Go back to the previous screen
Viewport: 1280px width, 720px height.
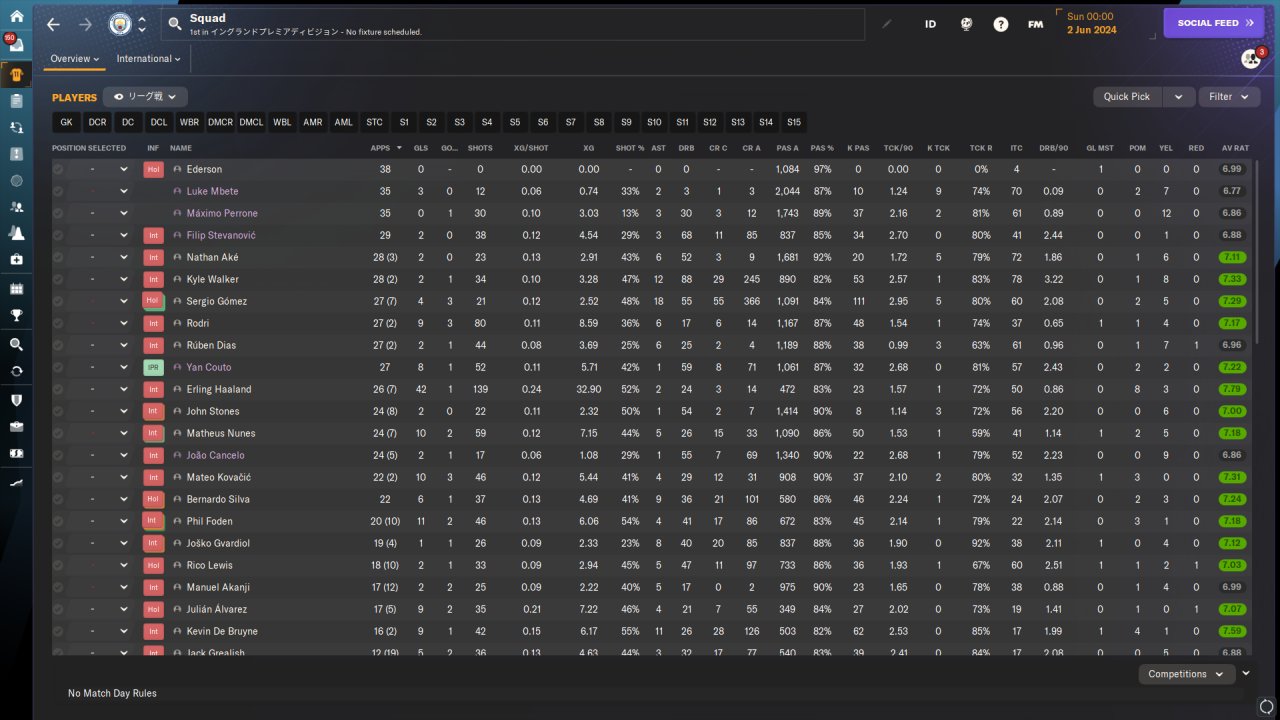point(53,24)
